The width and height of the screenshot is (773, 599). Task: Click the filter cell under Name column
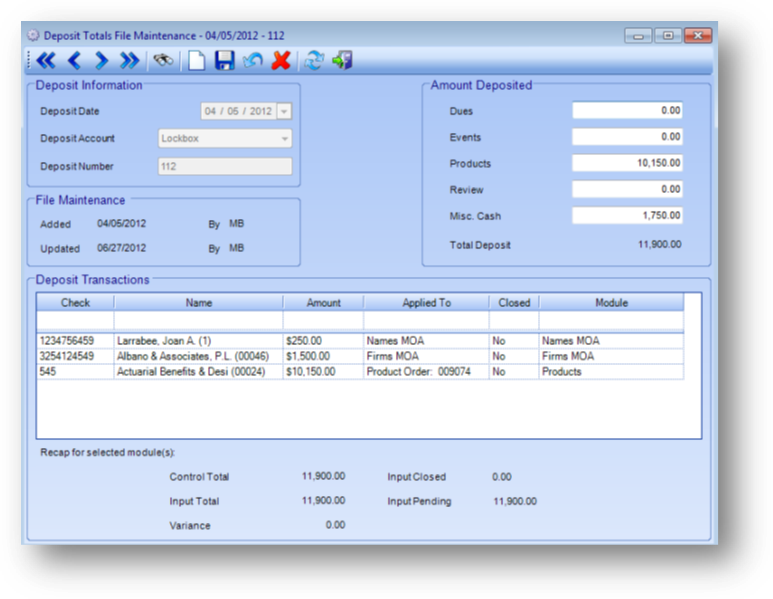click(x=199, y=320)
